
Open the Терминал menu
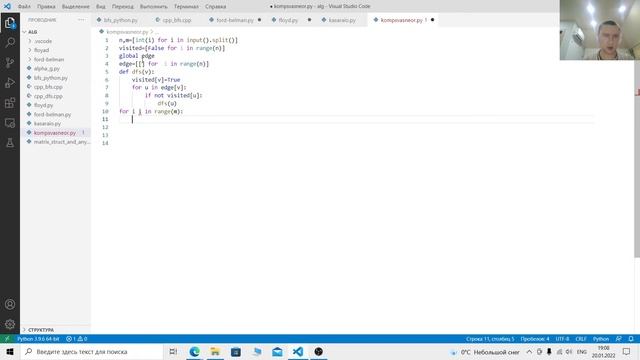point(186,7)
